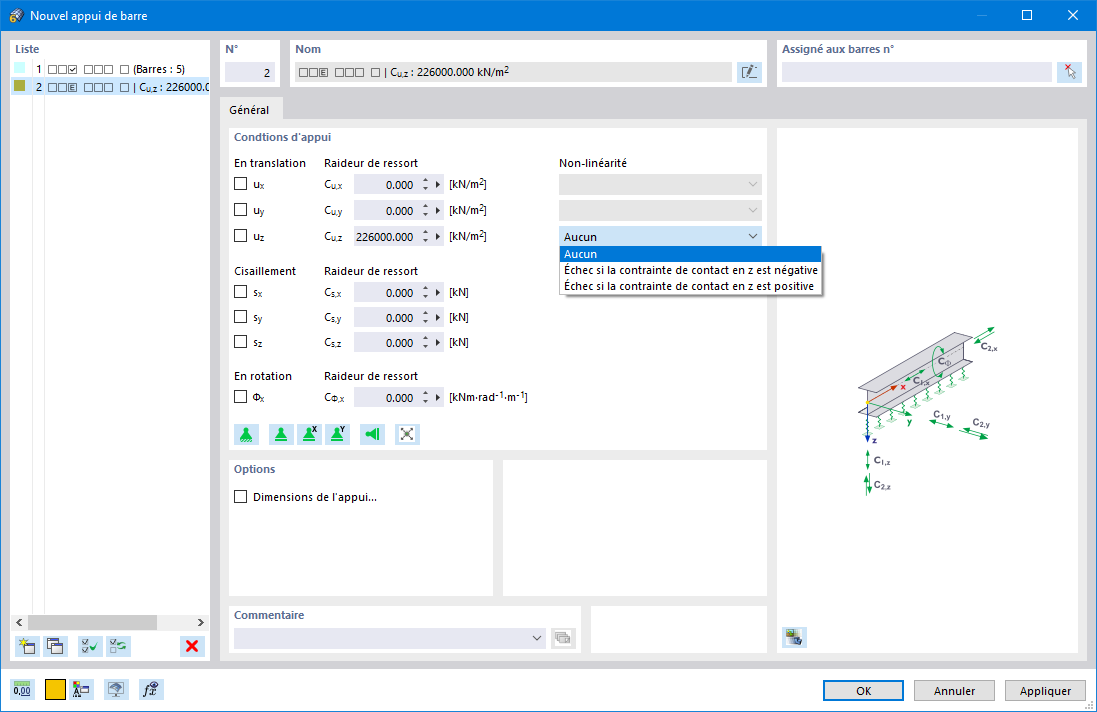The height and width of the screenshot is (712, 1097).
Task: Open the arrow menu next to Cs,x value
Action: point(439,292)
